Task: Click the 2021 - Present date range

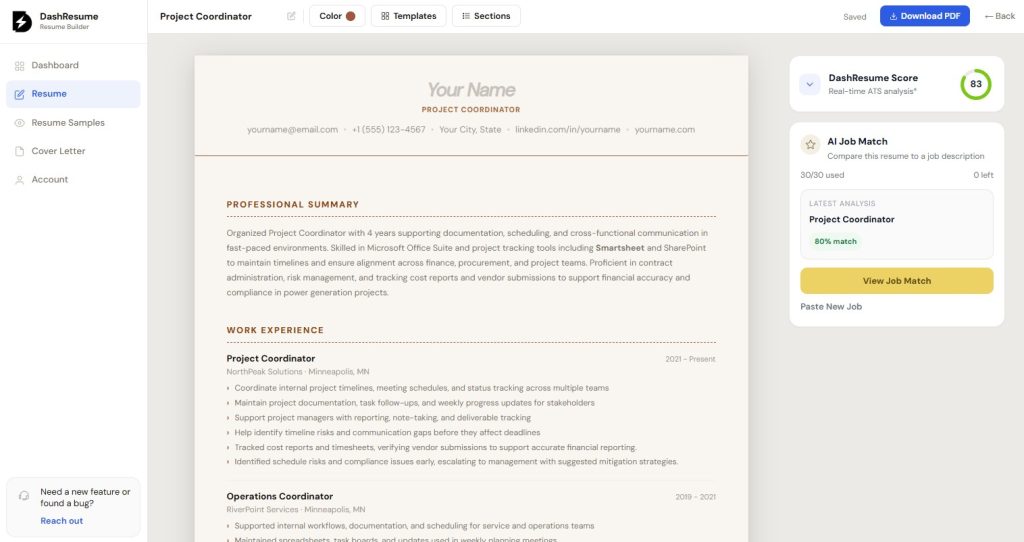Action: (x=690, y=359)
